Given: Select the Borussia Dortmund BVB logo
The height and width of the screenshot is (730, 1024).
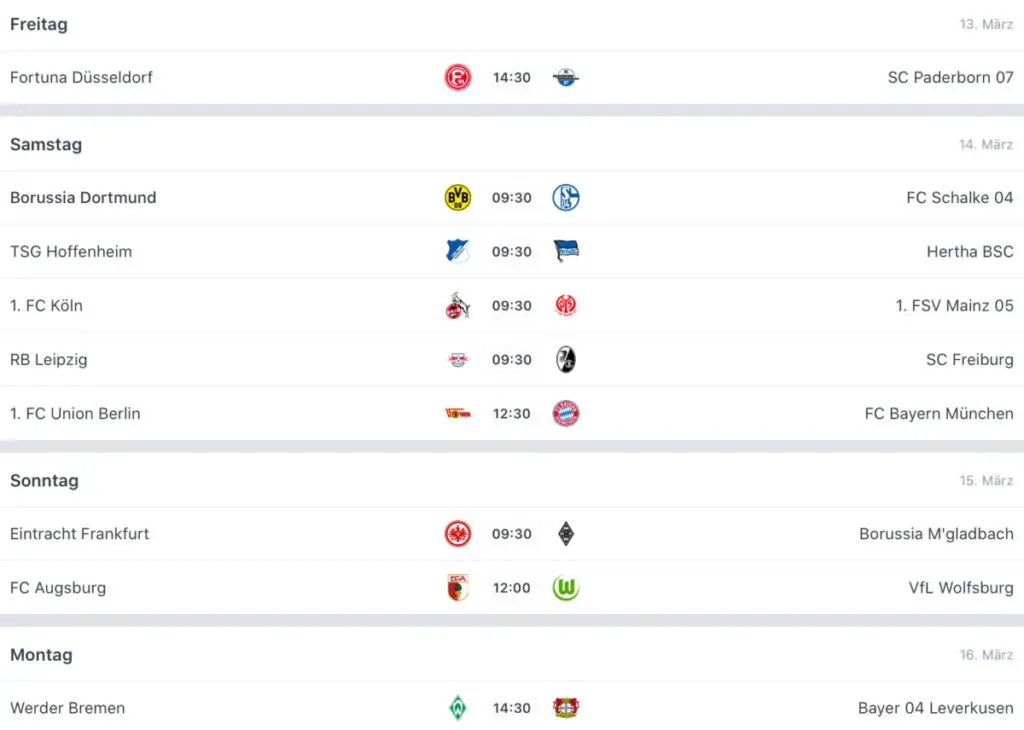Looking at the screenshot, I should (458, 198).
